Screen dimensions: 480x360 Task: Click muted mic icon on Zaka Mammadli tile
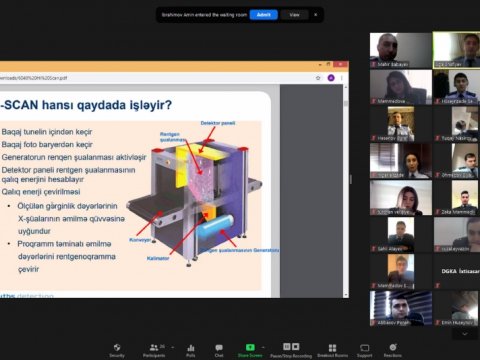(437, 212)
